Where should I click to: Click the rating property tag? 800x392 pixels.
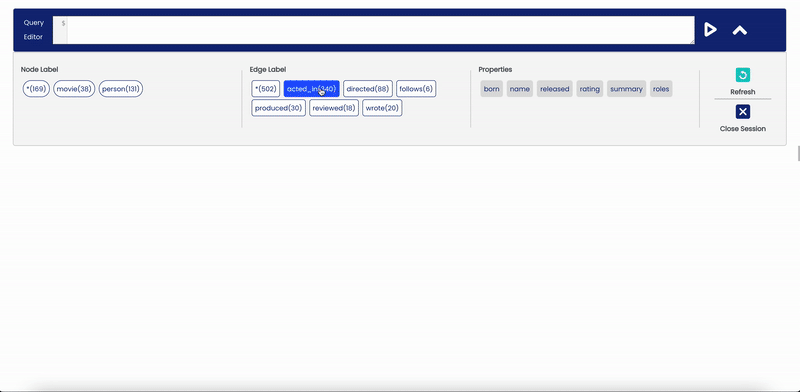click(x=590, y=89)
